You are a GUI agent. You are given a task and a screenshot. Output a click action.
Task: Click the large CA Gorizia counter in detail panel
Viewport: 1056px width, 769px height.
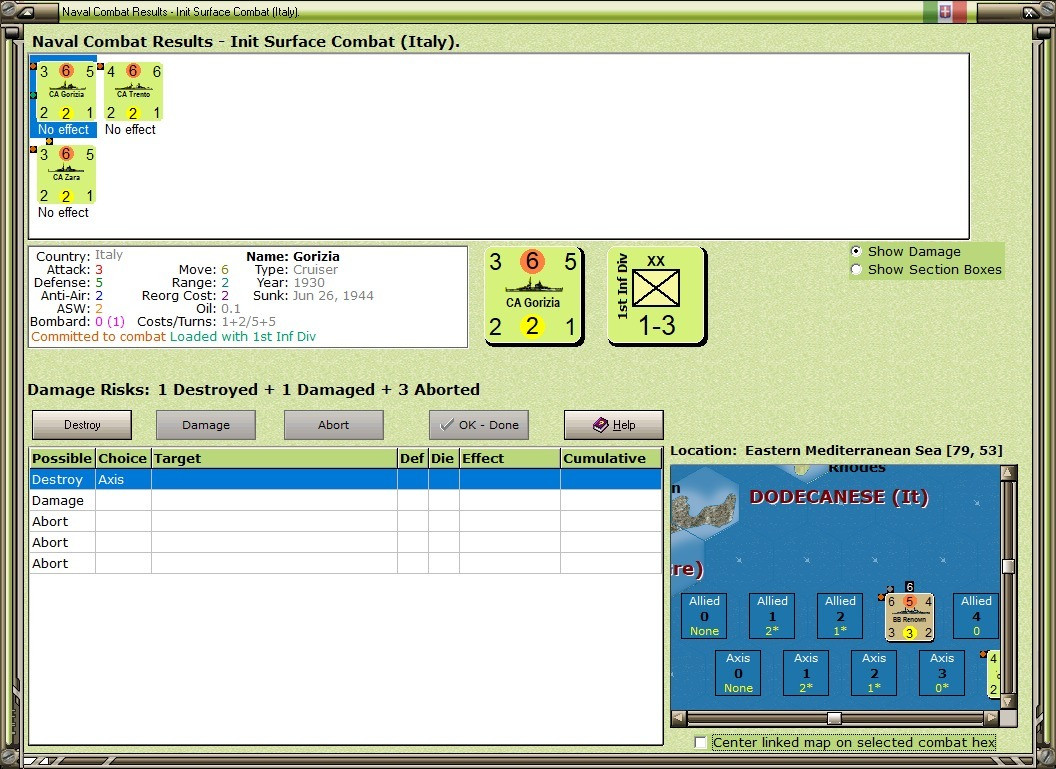[x=533, y=296]
